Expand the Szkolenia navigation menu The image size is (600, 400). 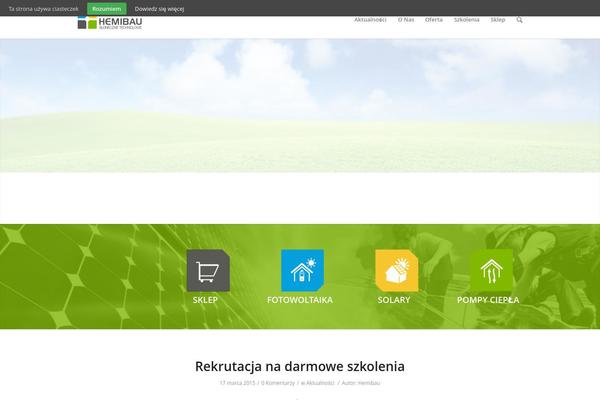pos(466,20)
